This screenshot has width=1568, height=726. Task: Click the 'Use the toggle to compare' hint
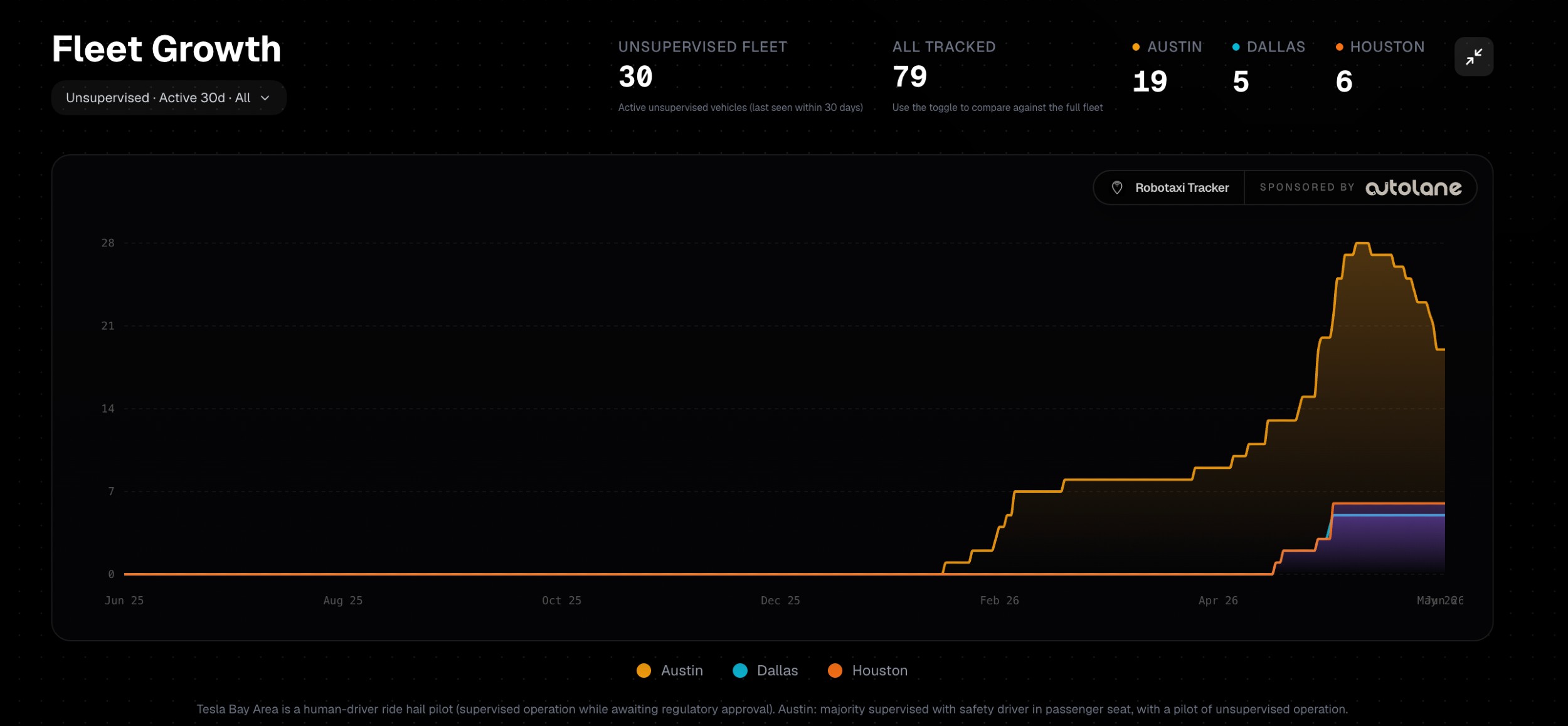pos(997,108)
